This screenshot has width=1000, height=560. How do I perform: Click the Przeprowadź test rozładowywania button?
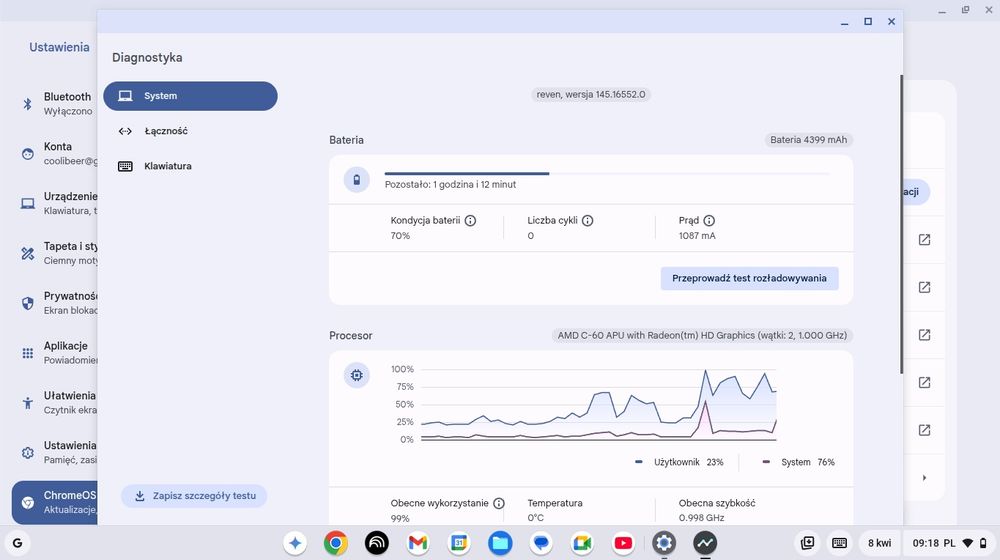749,278
